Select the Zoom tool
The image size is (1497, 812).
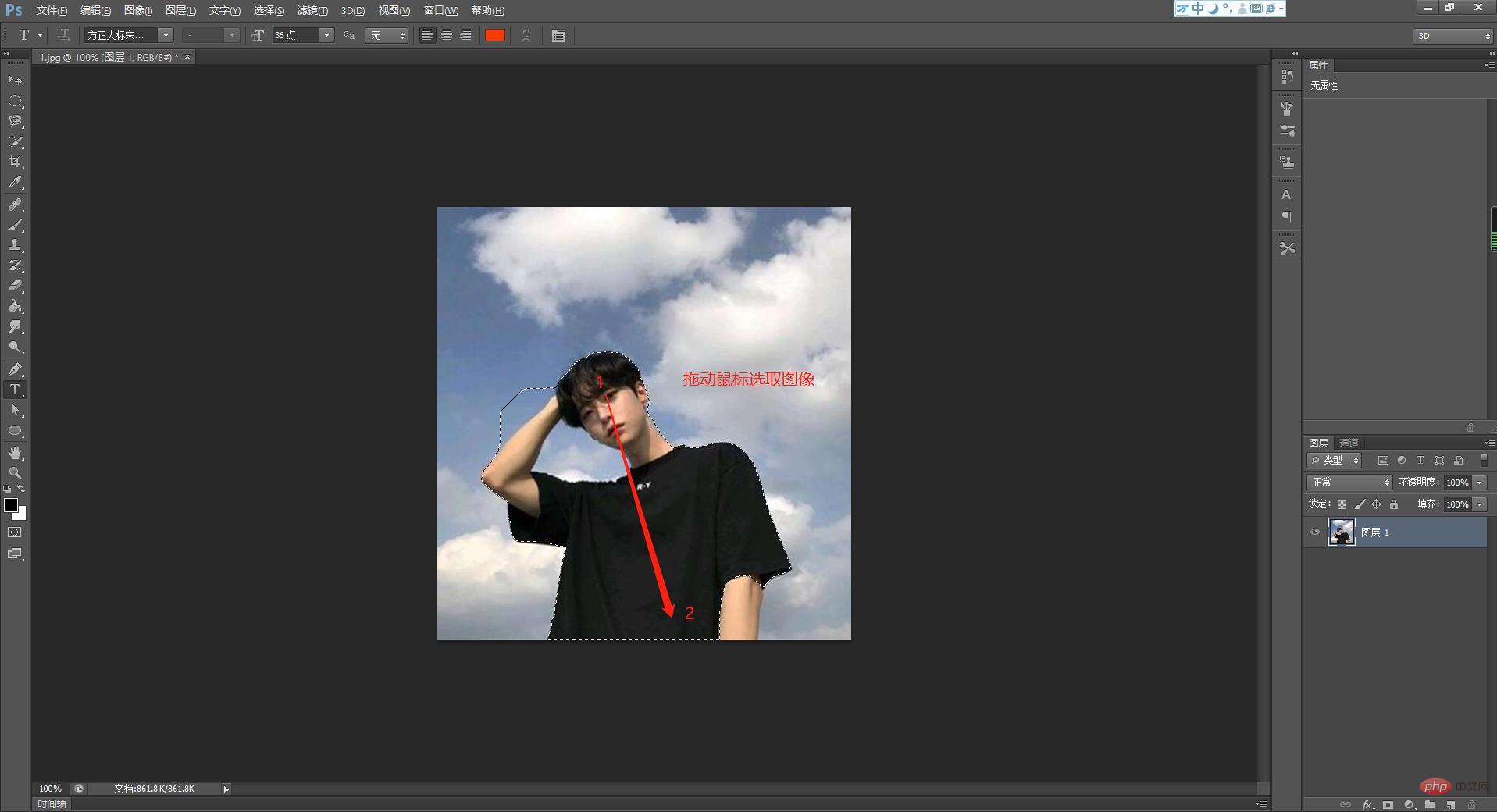15,473
